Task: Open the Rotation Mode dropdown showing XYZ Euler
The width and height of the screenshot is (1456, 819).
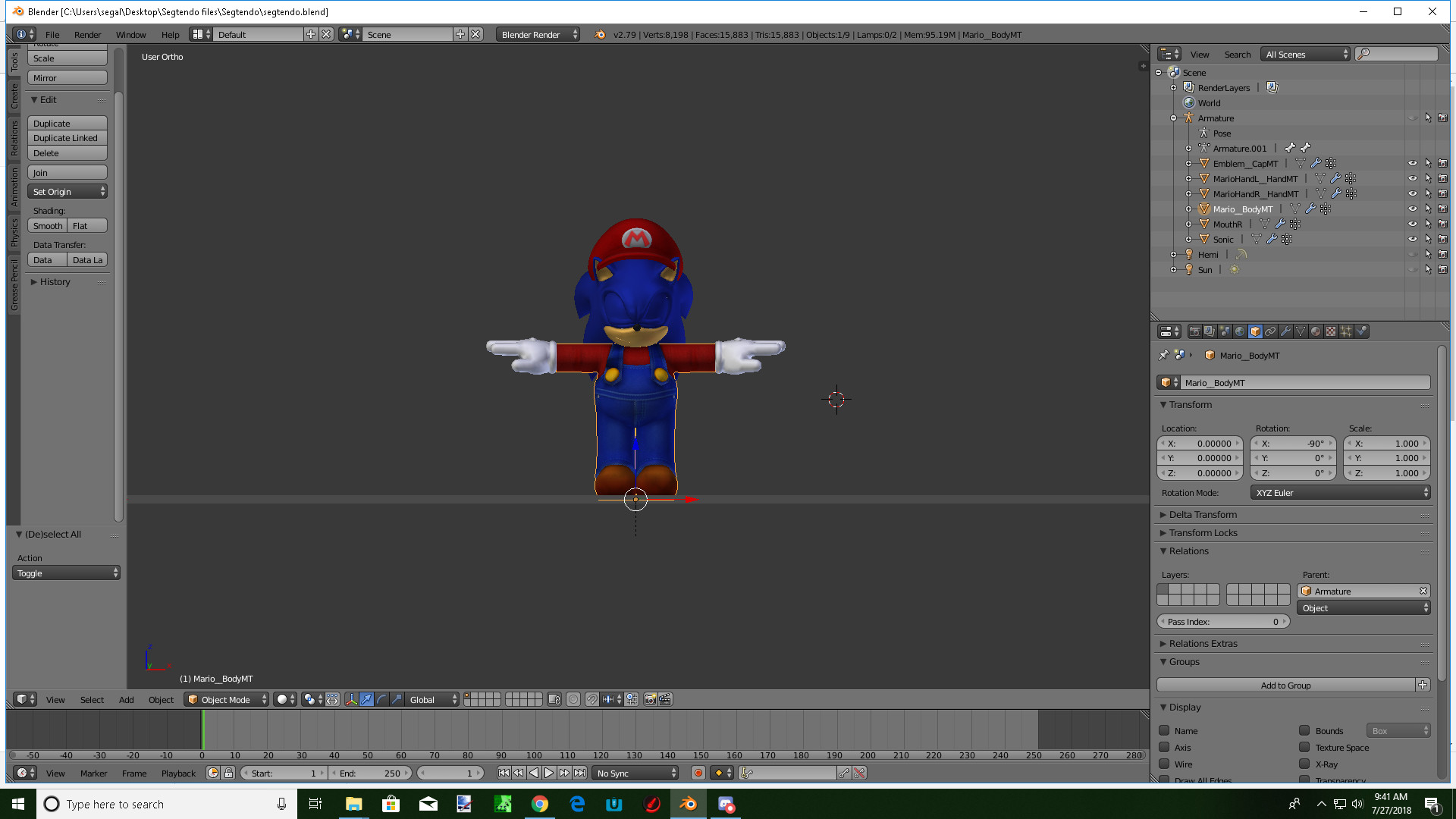Action: click(x=1340, y=492)
